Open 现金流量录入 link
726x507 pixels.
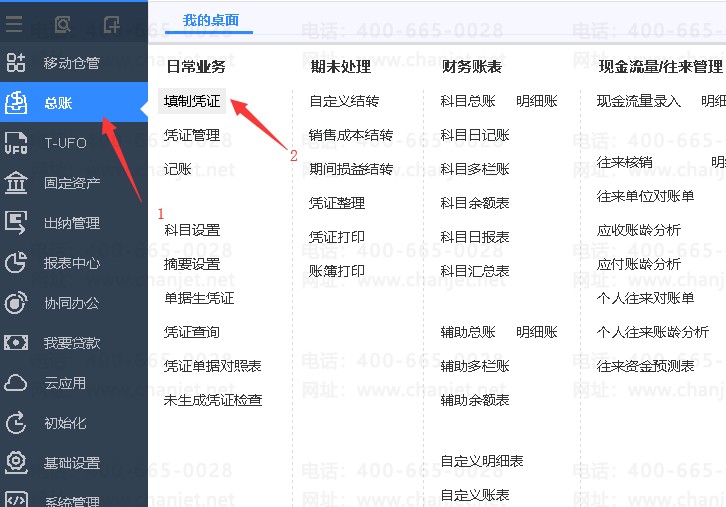(x=638, y=101)
